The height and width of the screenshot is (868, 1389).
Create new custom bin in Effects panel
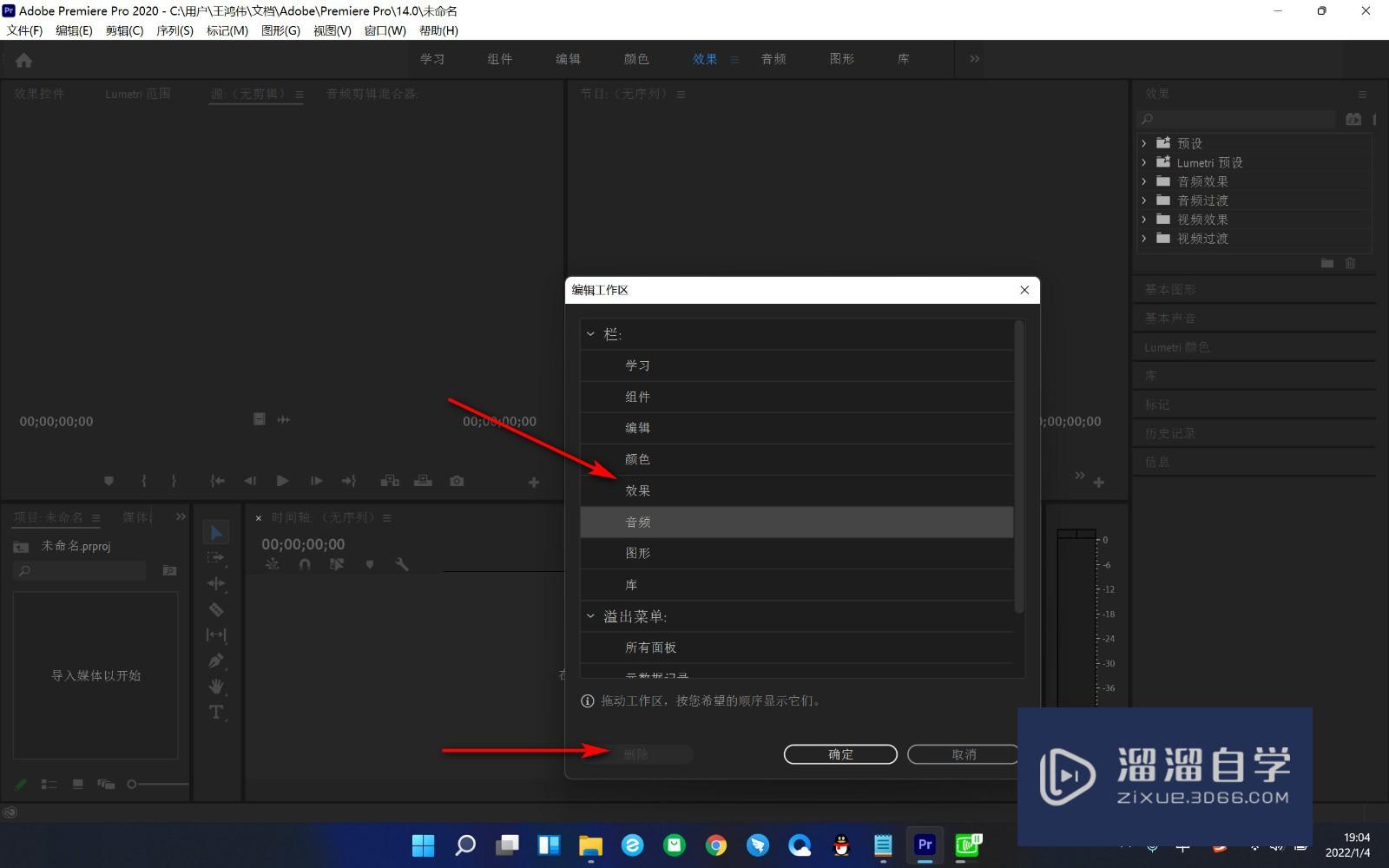(1327, 263)
